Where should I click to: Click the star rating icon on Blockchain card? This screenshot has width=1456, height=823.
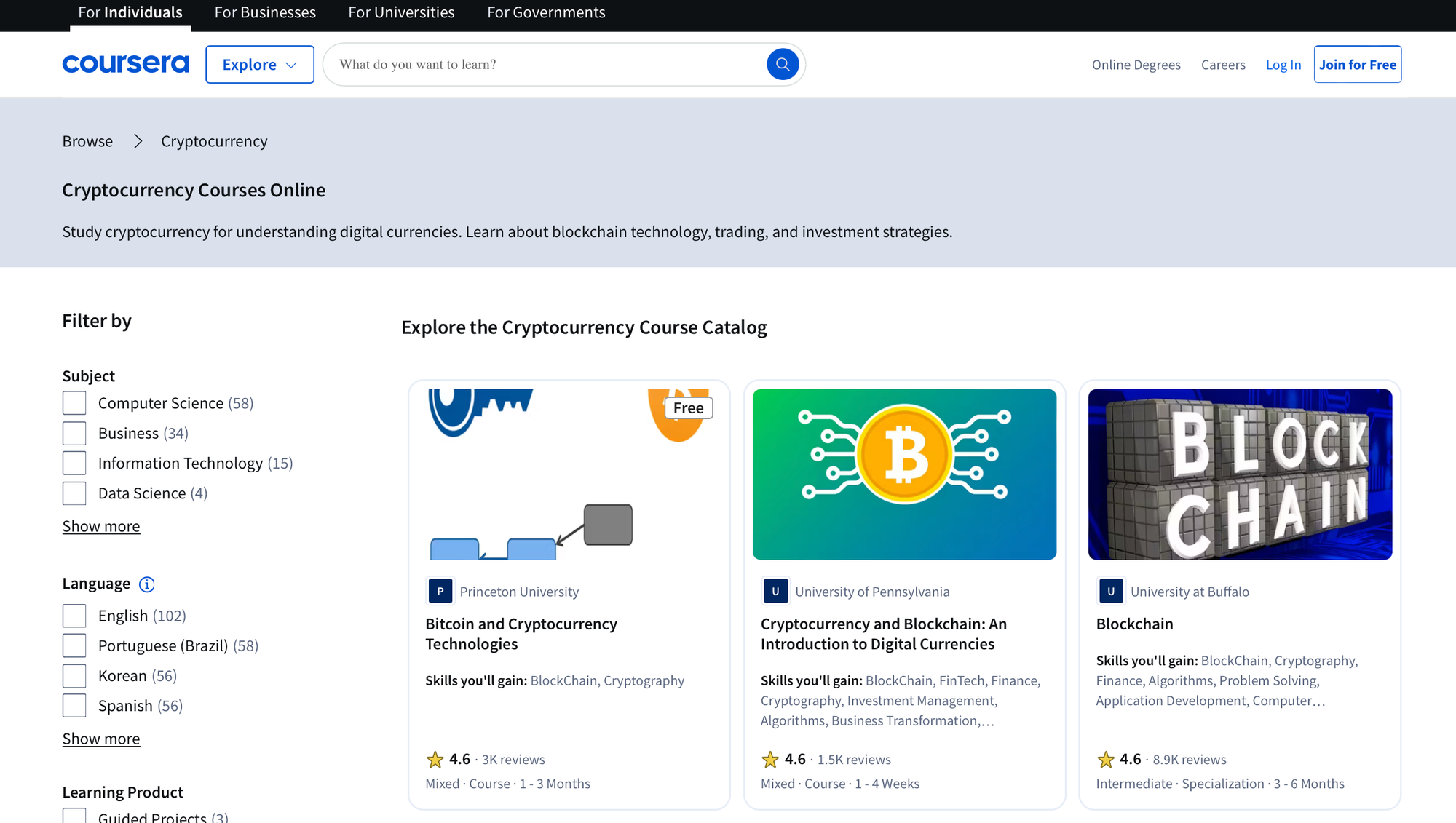click(x=1105, y=760)
